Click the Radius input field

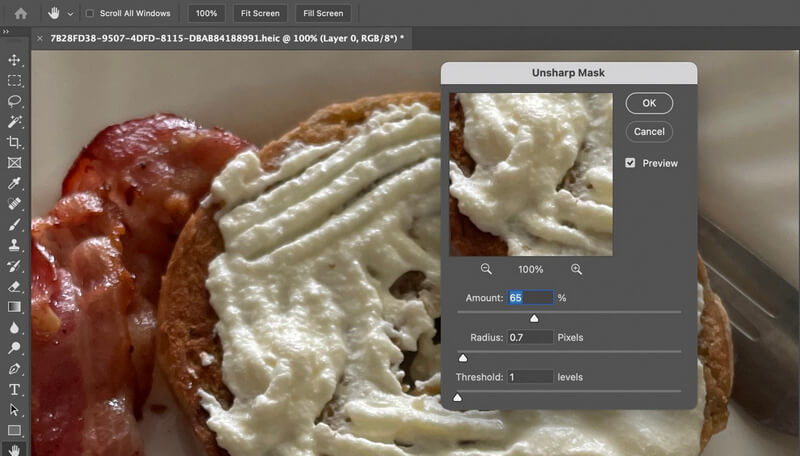530,338
